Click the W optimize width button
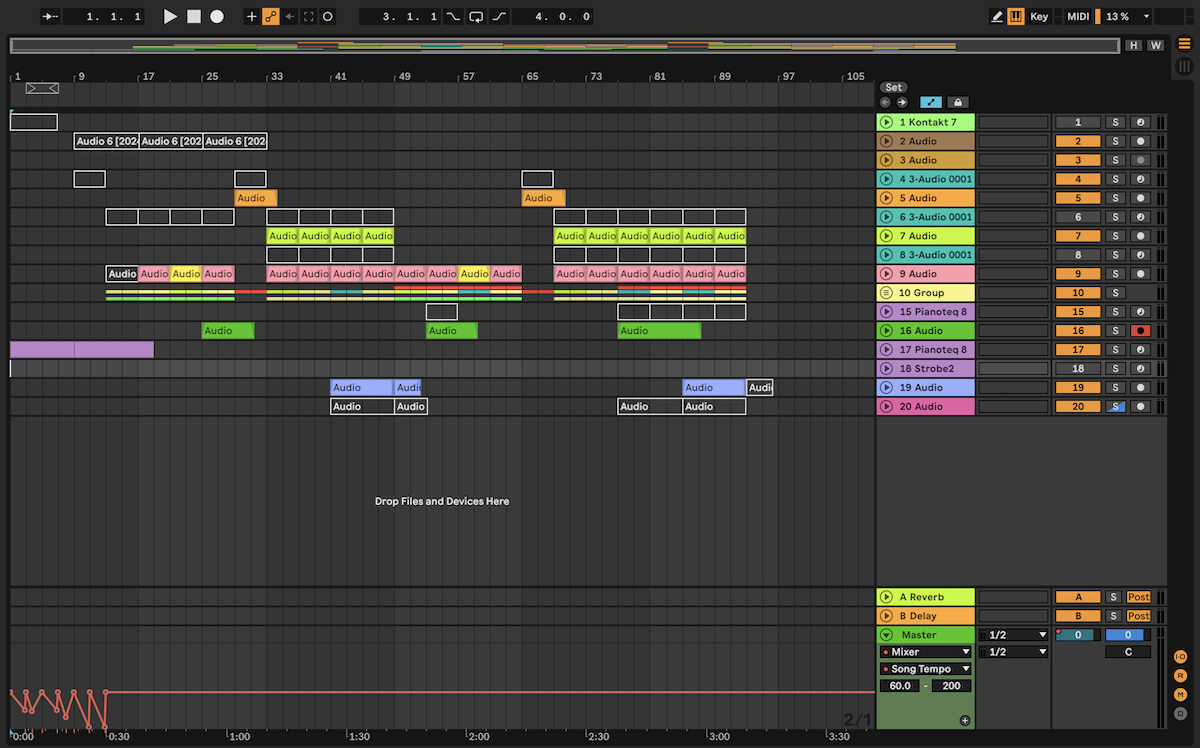Image resolution: width=1200 pixels, height=748 pixels. click(1155, 45)
